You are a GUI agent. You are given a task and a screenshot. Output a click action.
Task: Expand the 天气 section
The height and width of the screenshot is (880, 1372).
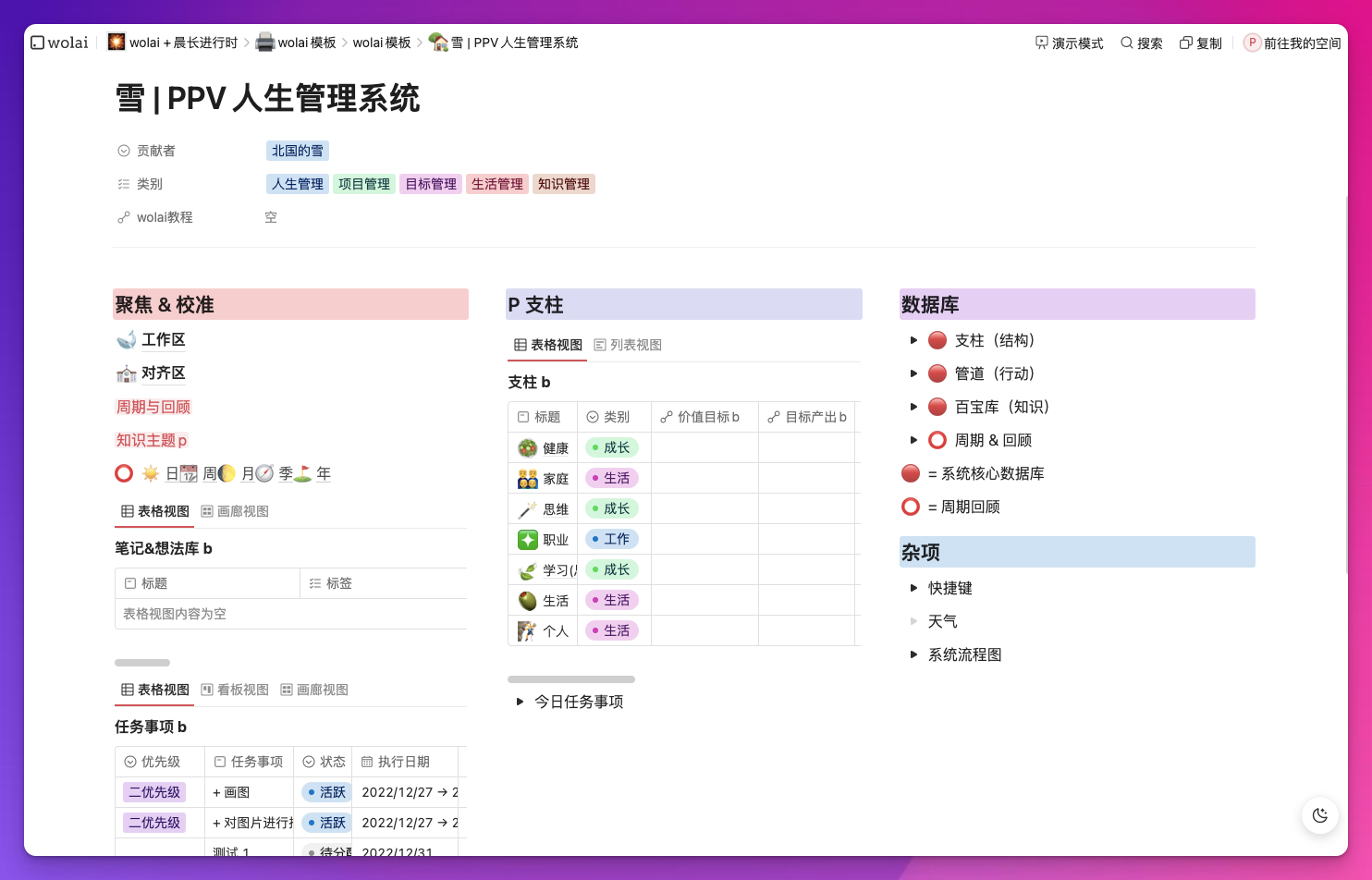pyautogui.click(x=913, y=621)
